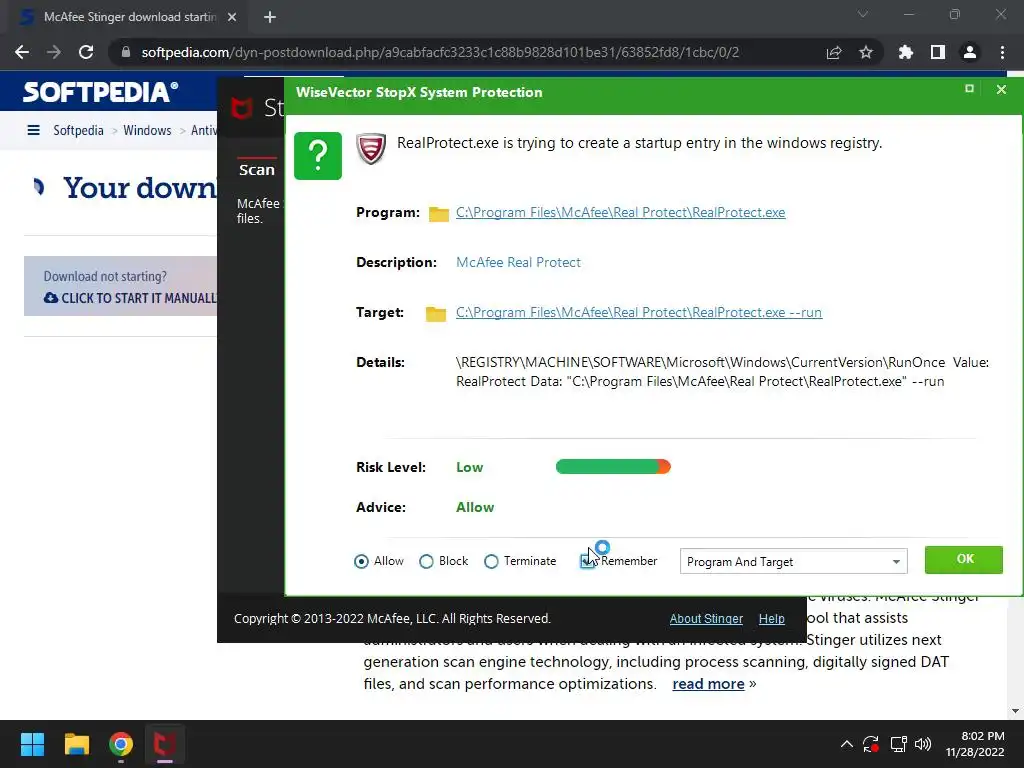The height and width of the screenshot is (768, 1024).
Task: Open Program And Target dropdown
Action: (793, 562)
